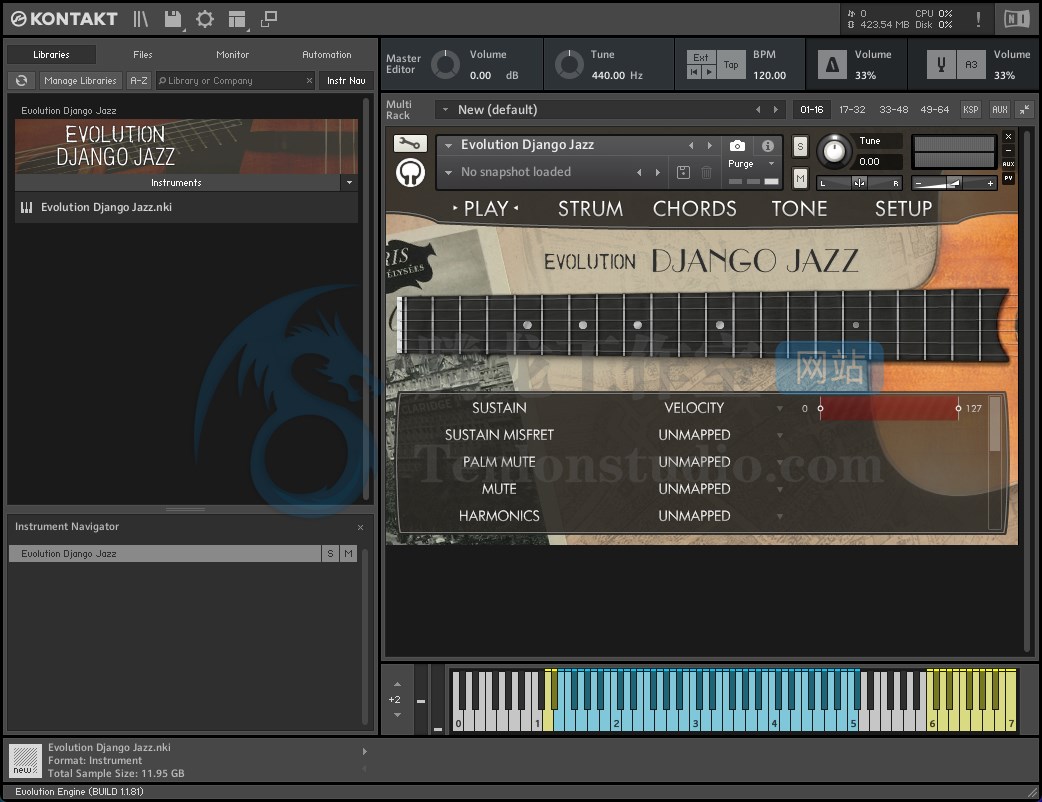The image size is (1042, 802).
Task: Open SUSTAIN MISFRET mapping dropdown
Action: click(780, 435)
